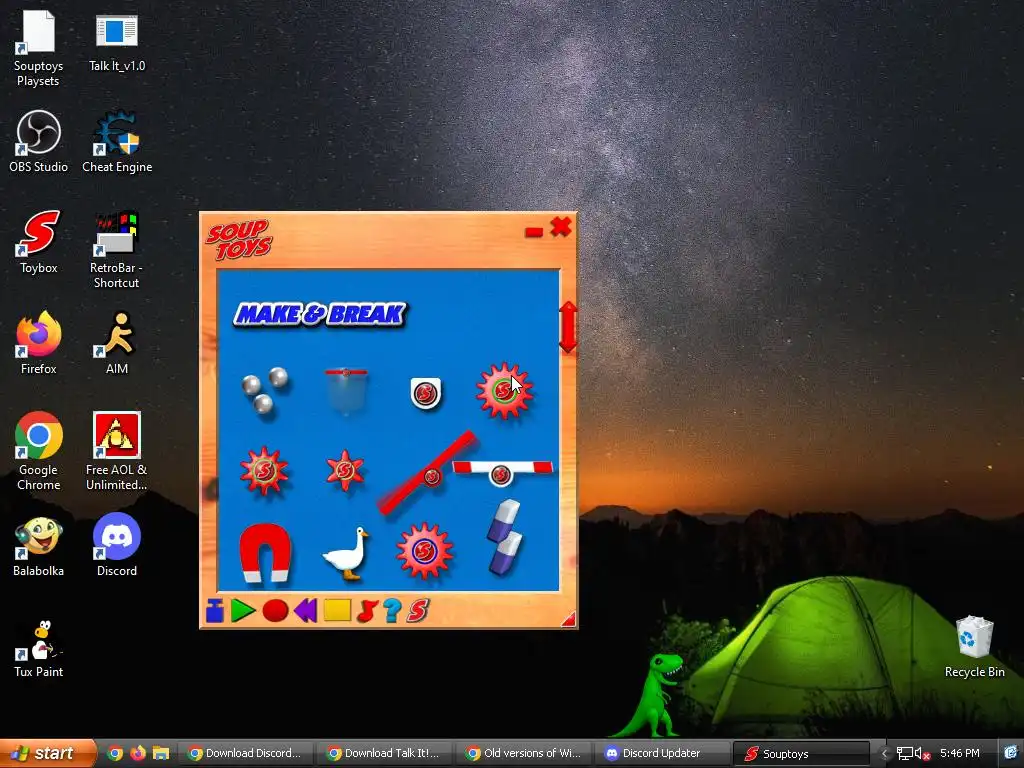Screen dimensions: 1024x768
Task: Select the Souptoys Playsets desktop shortcut
Action: coord(39,48)
